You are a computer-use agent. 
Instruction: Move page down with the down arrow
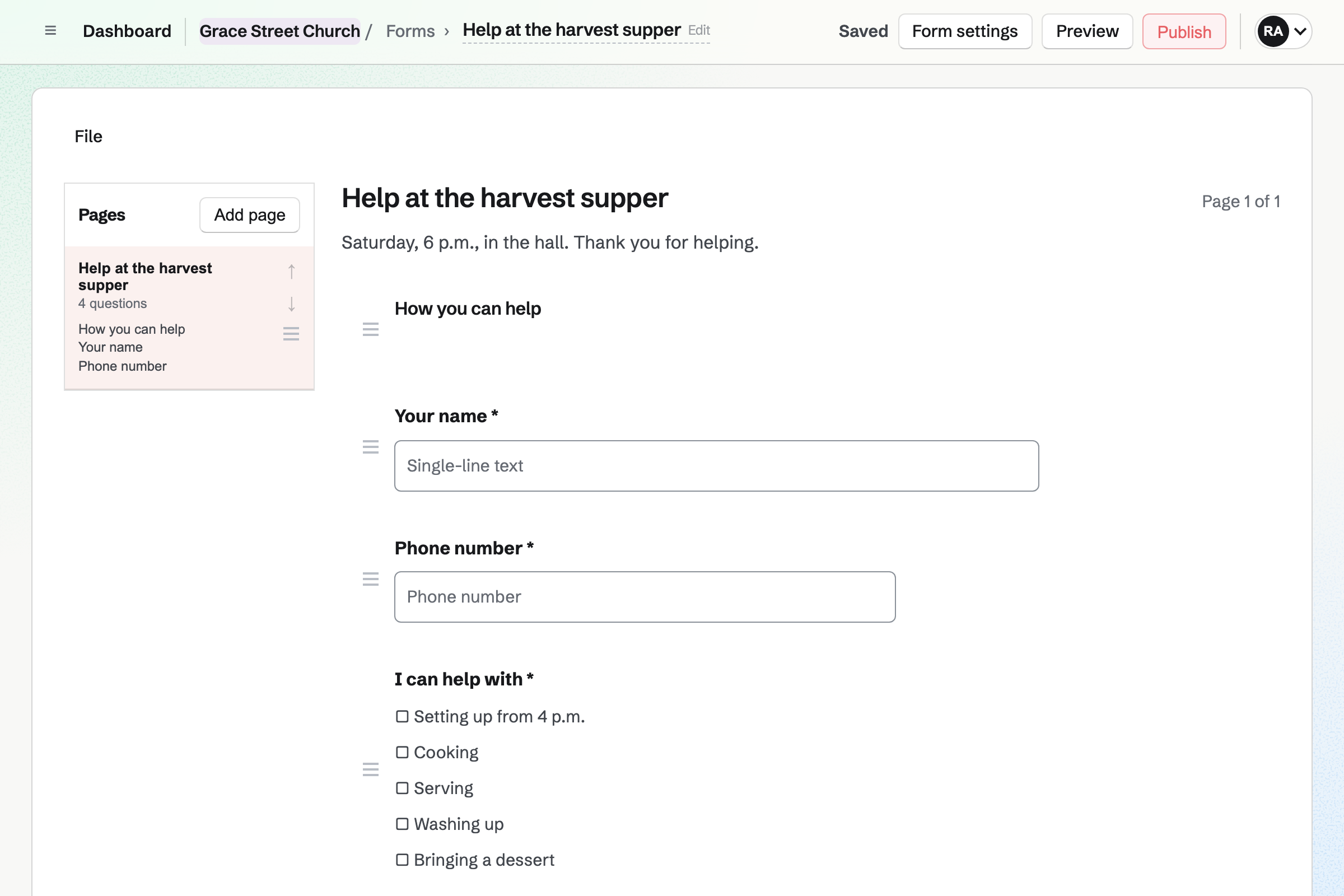click(x=291, y=304)
